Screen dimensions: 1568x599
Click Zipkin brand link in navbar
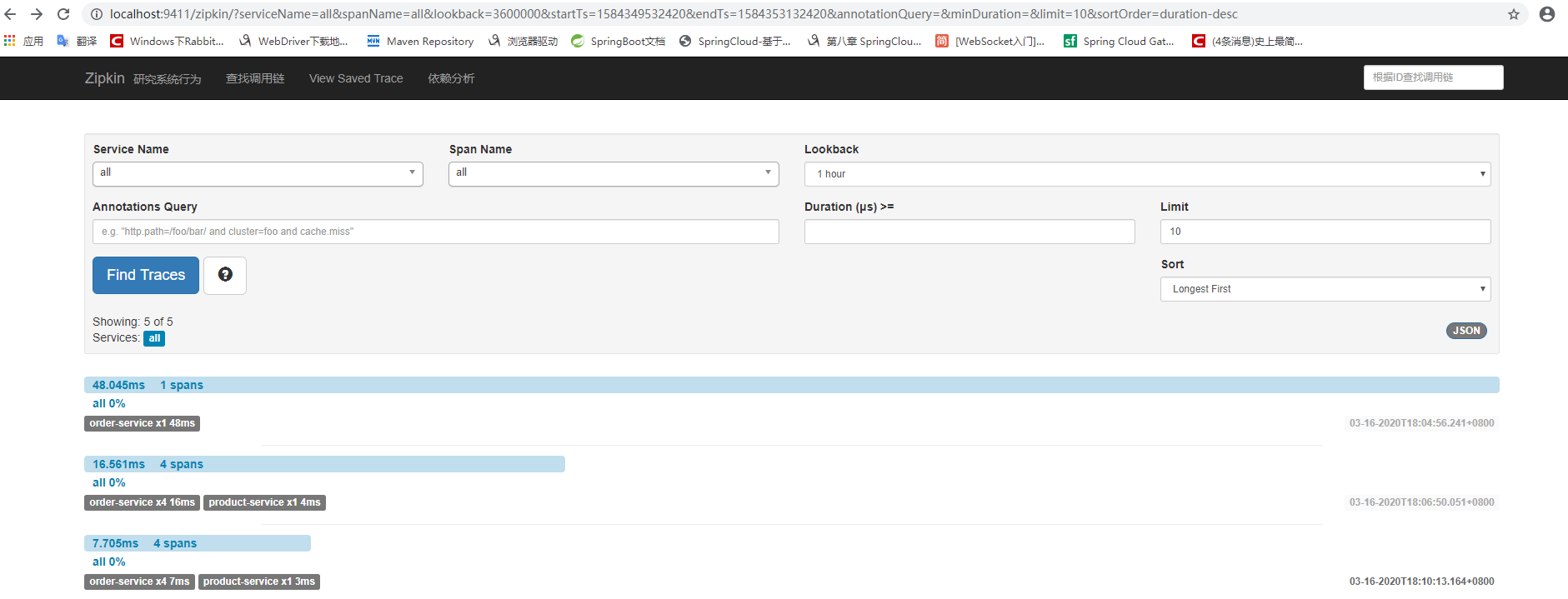point(104,78)
